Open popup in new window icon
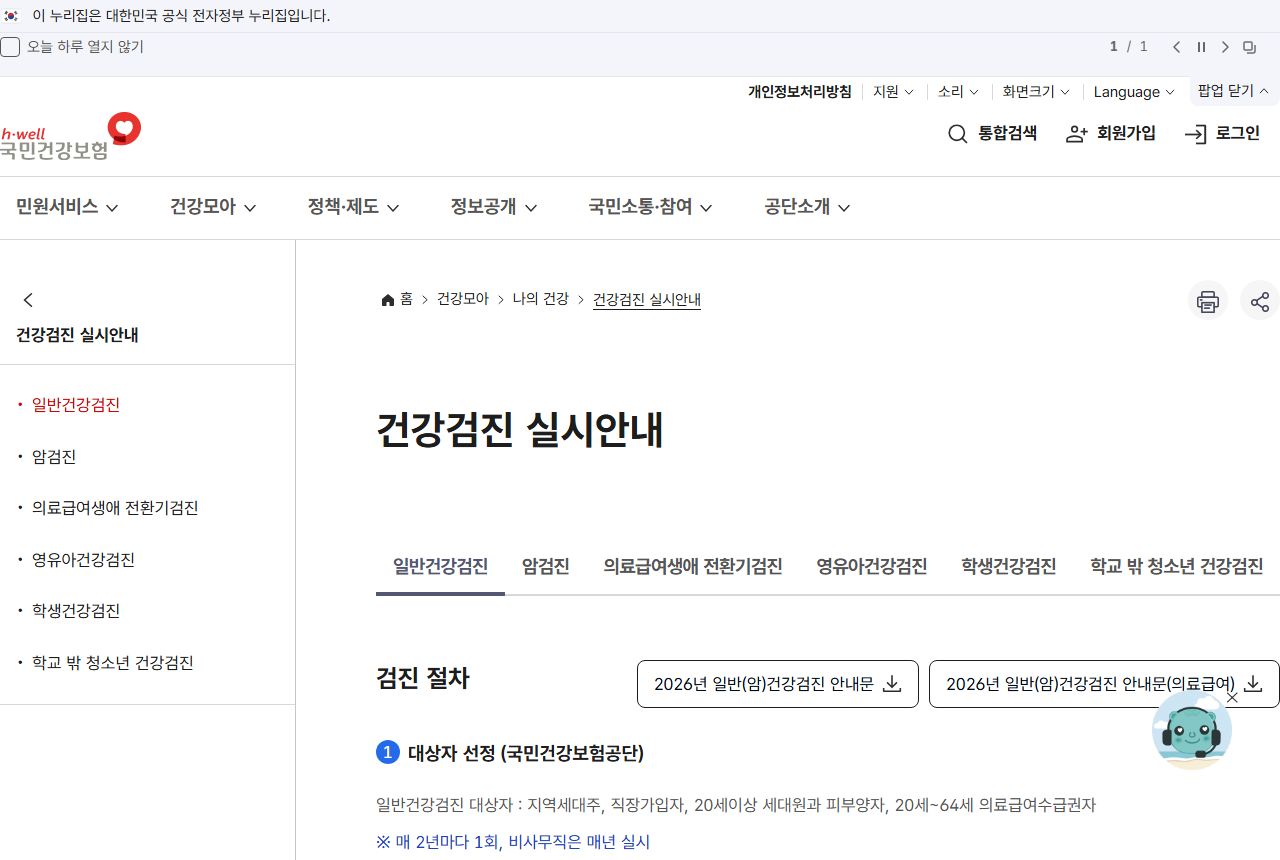Screen dimensions: 1280x860 (1249, 47)
